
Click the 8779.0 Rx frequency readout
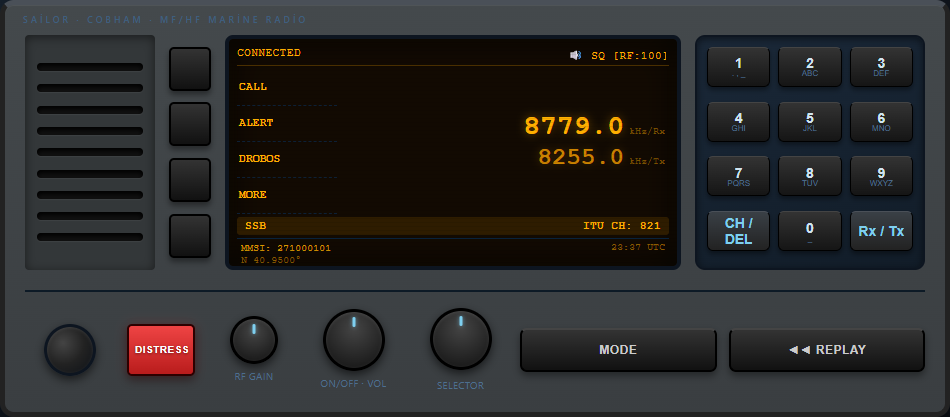[x=573, y=126]
